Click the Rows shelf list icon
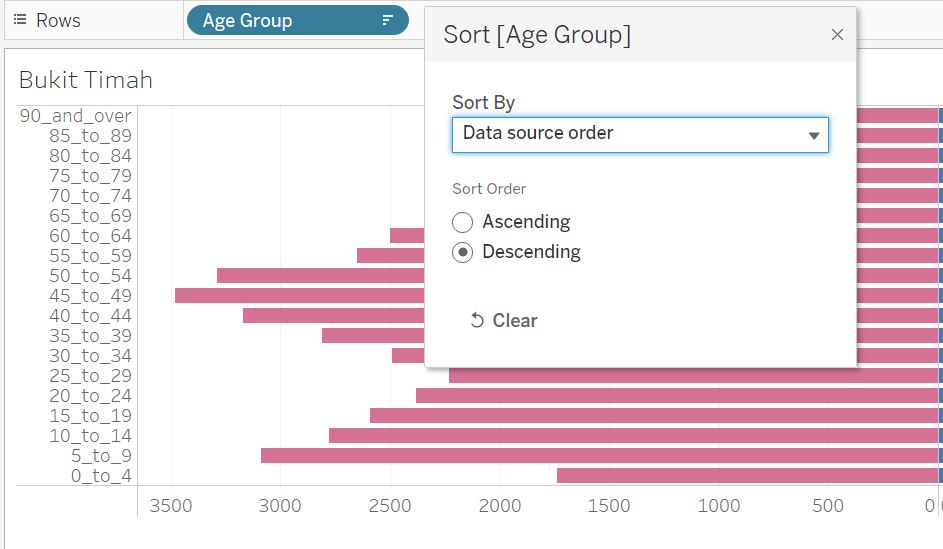943x549 pixels. (x=19, y=20)
